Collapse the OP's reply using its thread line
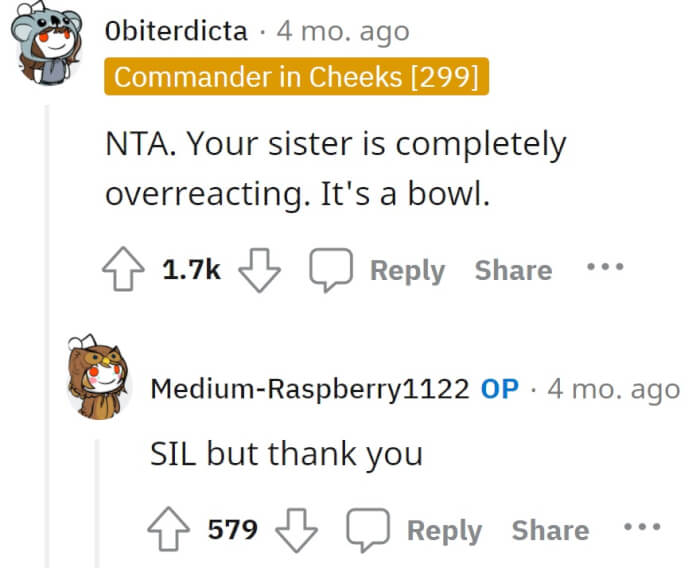This screenshot has height=568, width=700. [x=97, y=503]
